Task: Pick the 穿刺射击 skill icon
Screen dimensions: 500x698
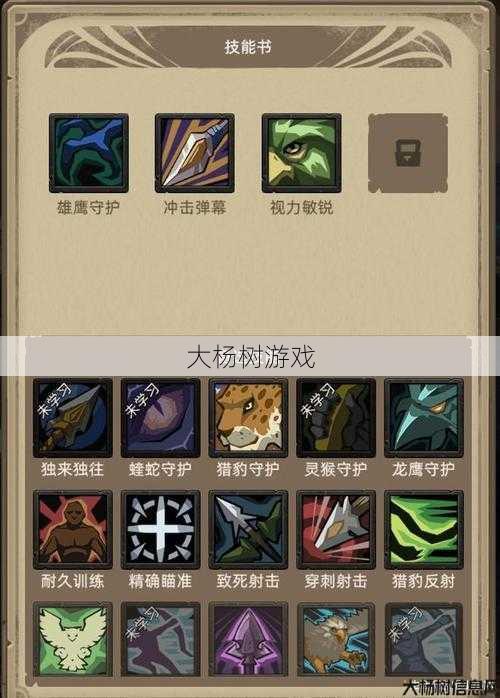Action: pyautogui.click(x=336, y=530)
